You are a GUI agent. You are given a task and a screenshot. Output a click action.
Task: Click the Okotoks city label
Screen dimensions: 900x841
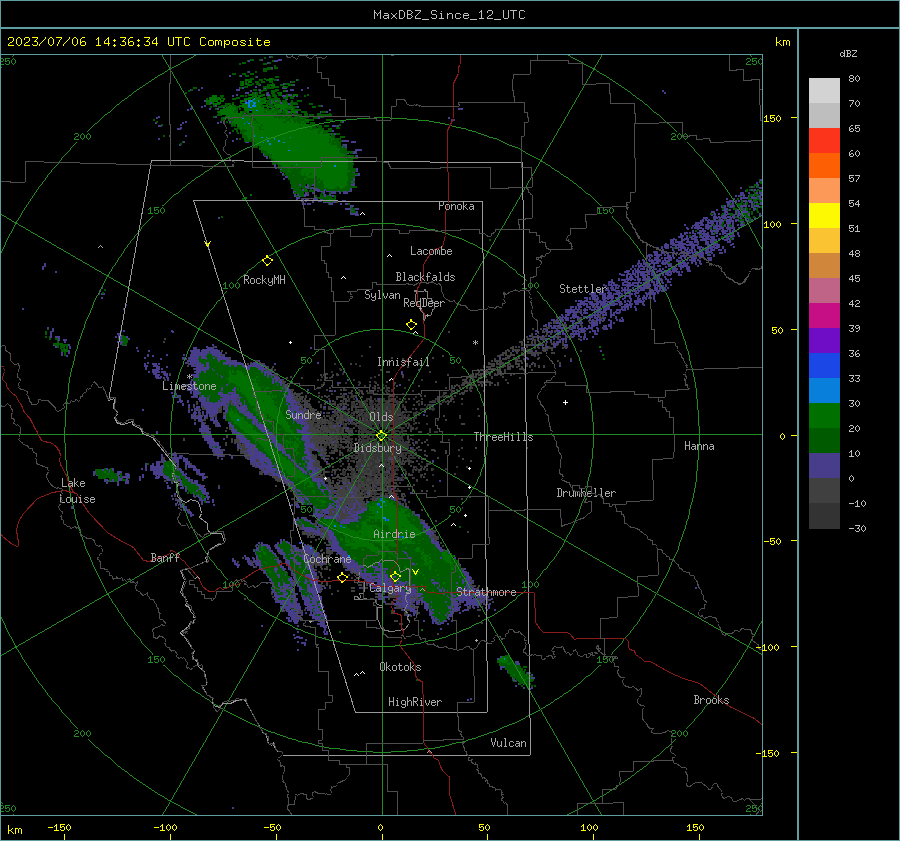tap(400, 667)
